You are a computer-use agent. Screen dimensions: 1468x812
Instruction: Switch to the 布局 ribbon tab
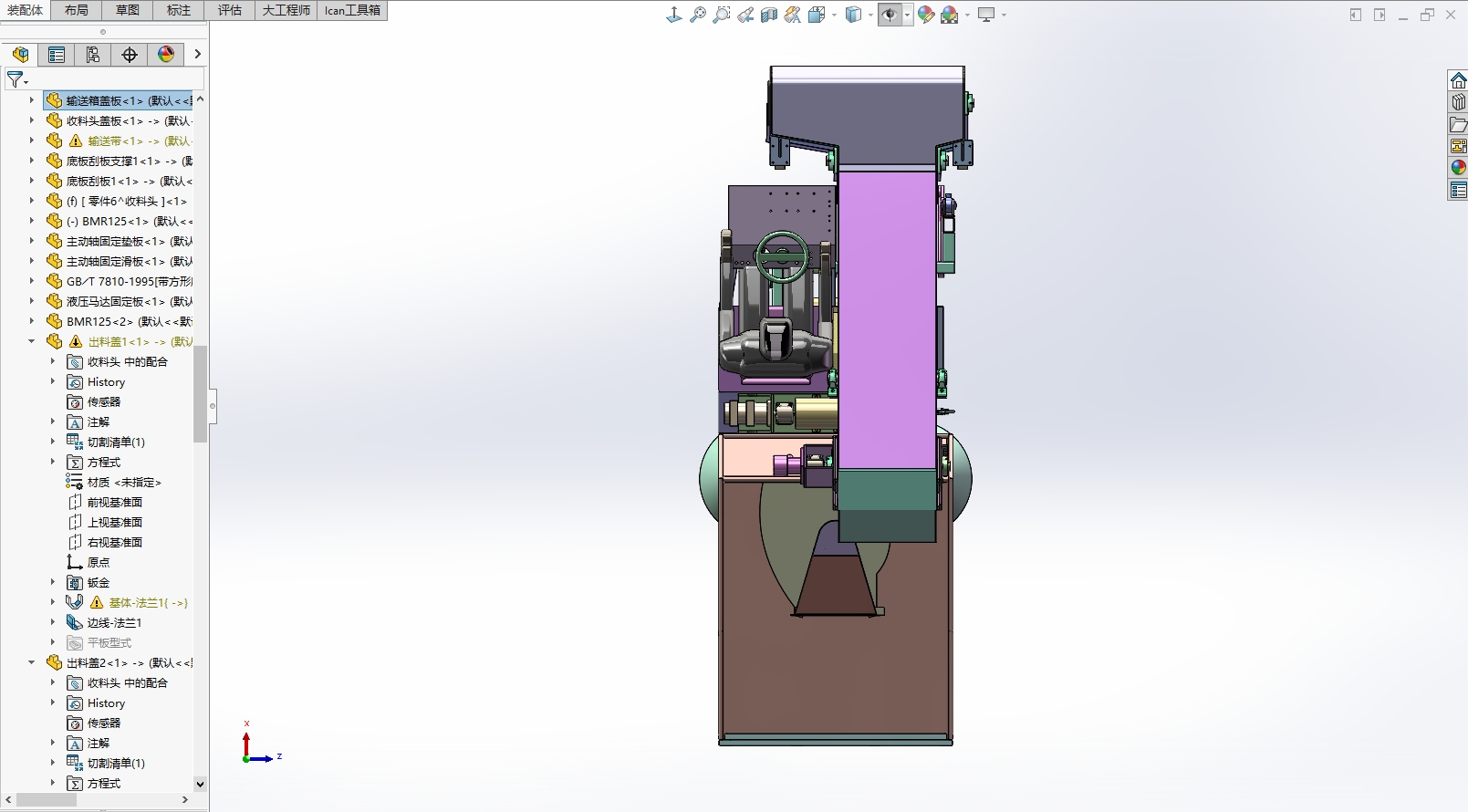tap(77, 10)
